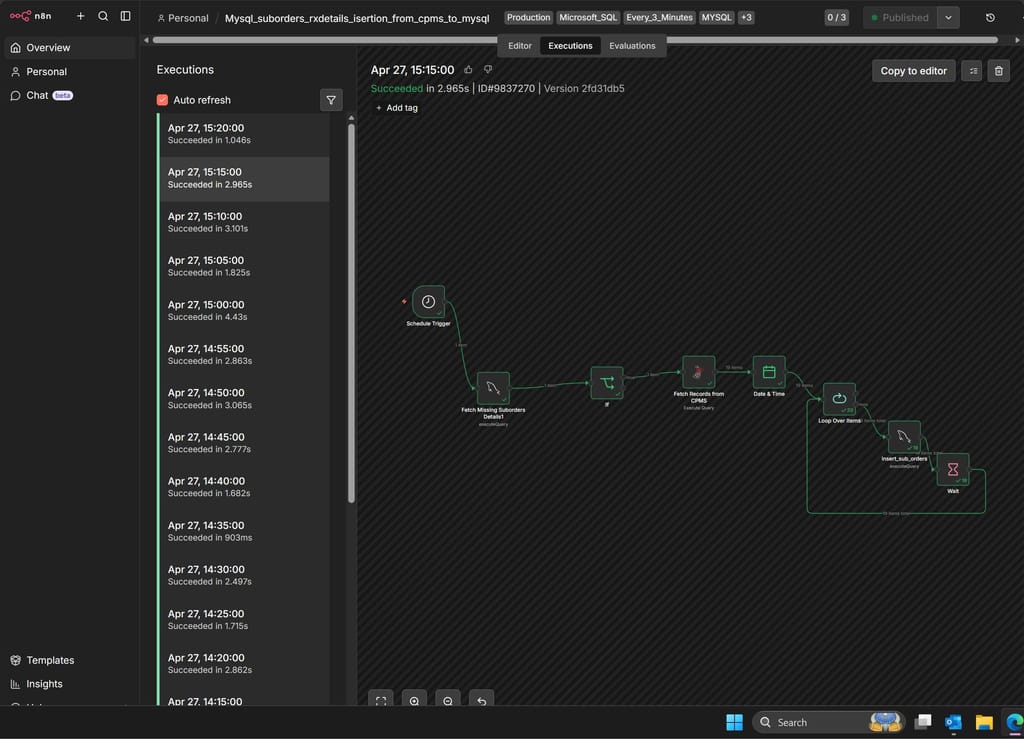This screenshot has height=740, width=1024.
Task: Click the filter executions funnel icon
Action: [331, 100]
